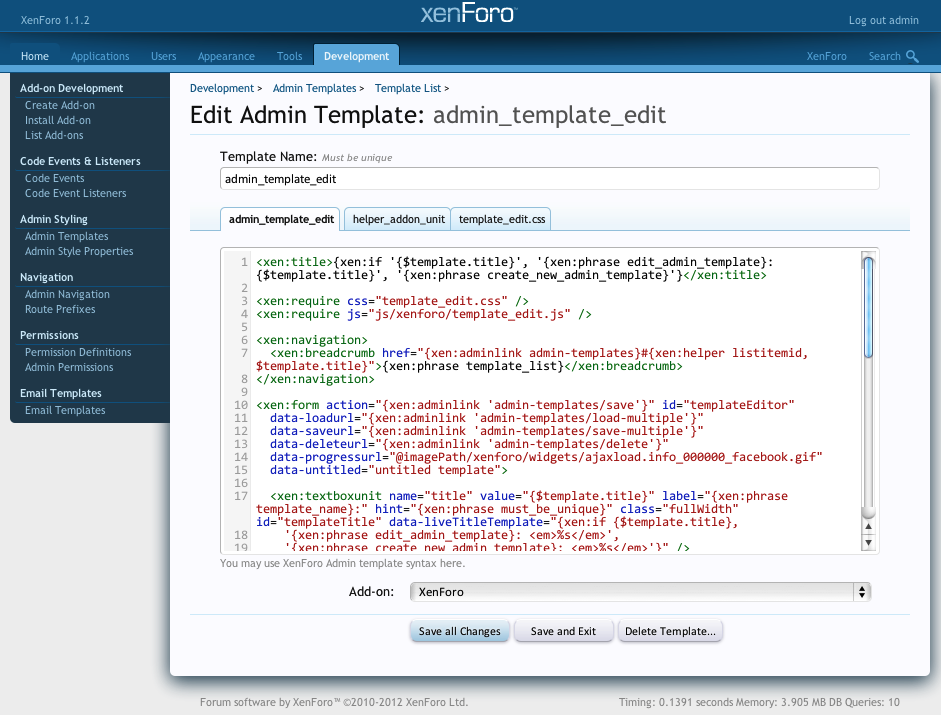Viewport: 941px width, 715px height.
Task: Open the Add-on dropdown
Action: coord(640,592)
